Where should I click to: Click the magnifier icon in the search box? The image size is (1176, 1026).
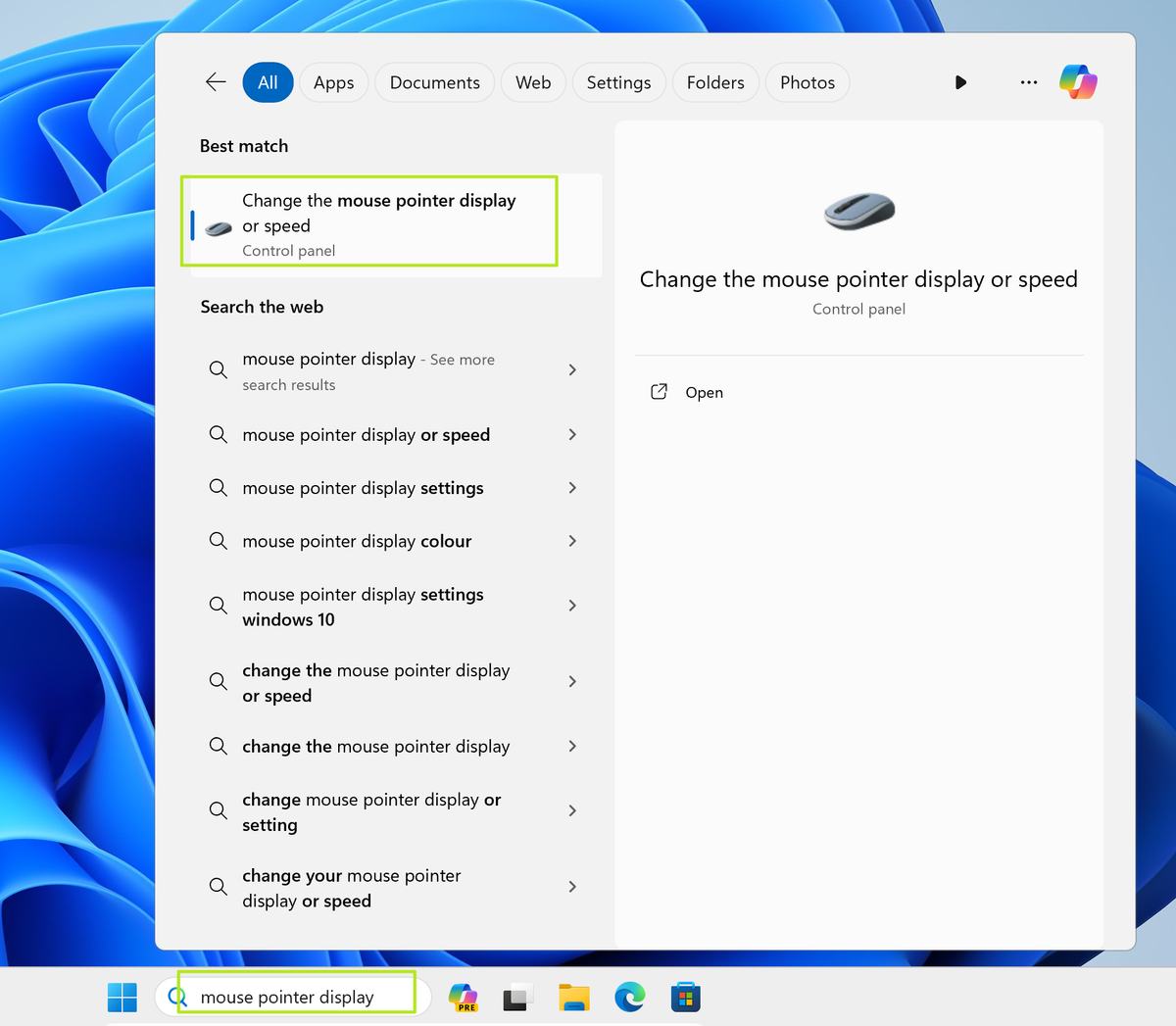[x=177, y=995]
